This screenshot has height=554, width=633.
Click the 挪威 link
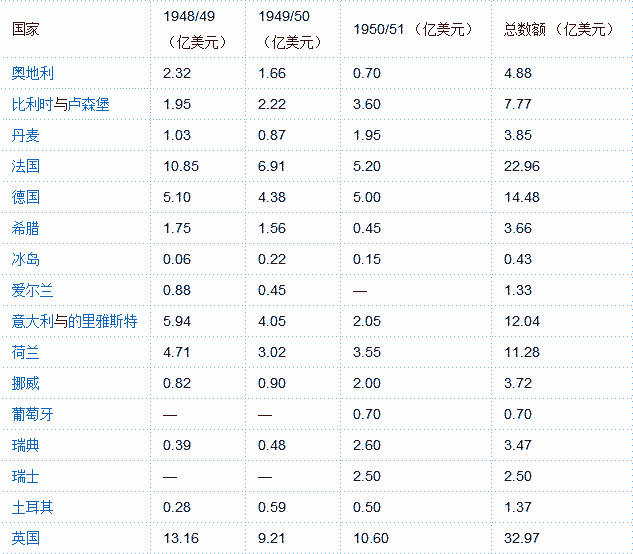point(26,383)
